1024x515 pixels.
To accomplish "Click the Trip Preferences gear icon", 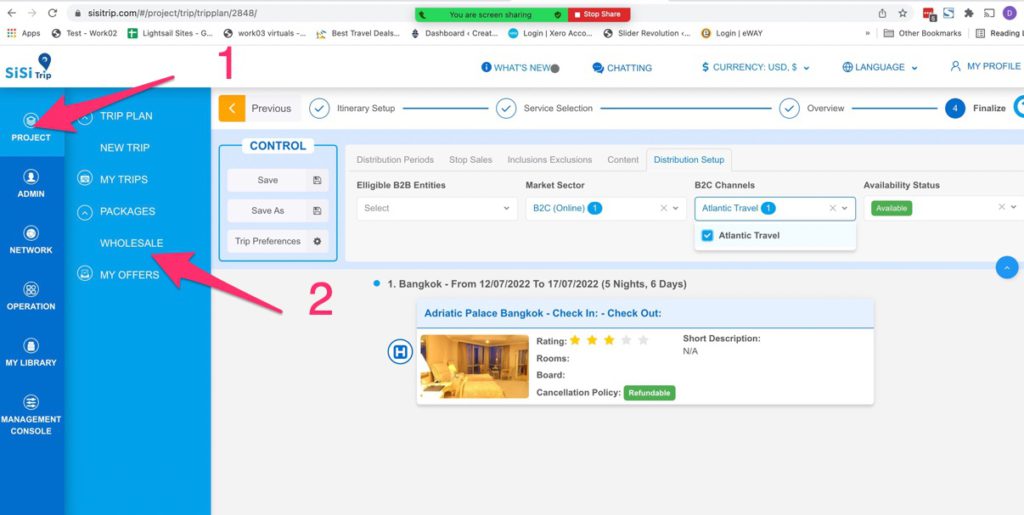I will coord(317,241).
